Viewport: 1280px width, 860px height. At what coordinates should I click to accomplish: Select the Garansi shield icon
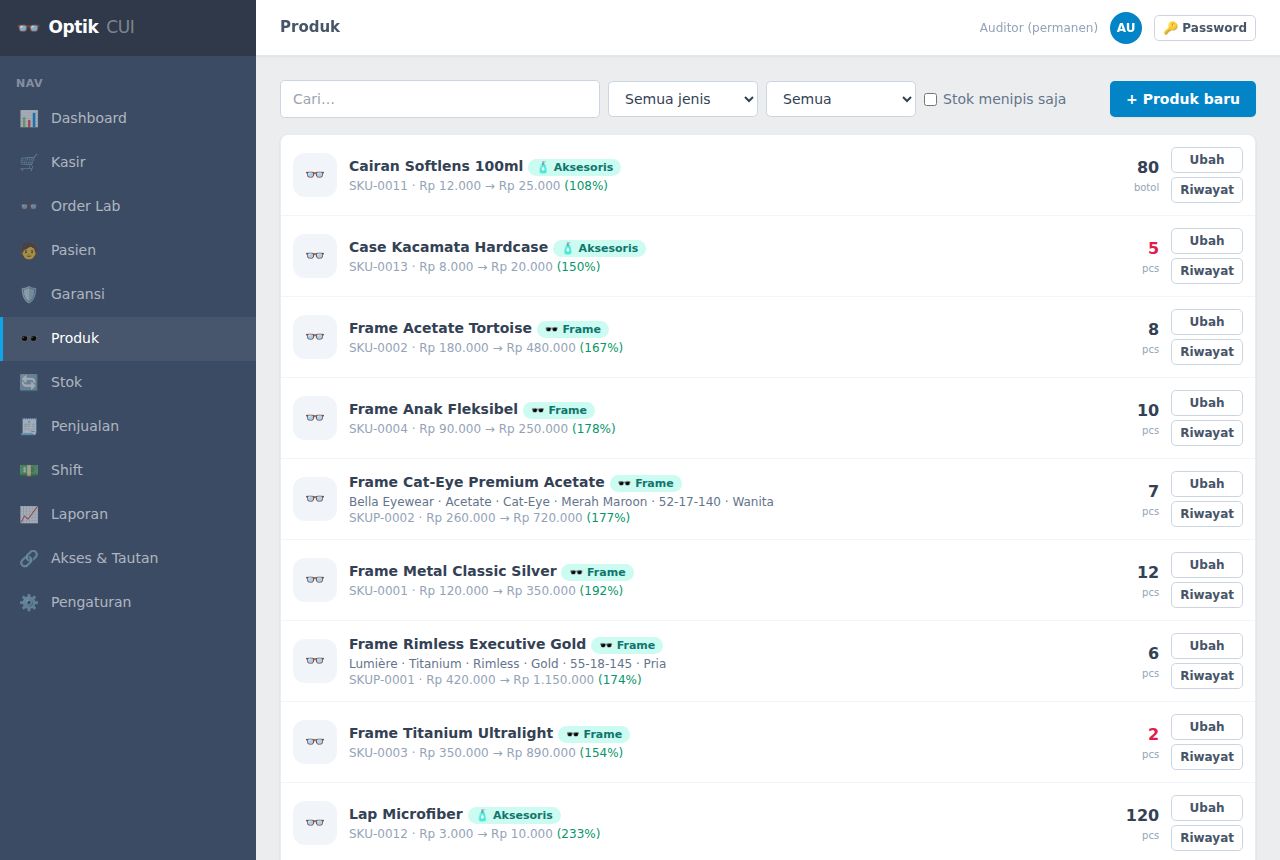[29, 294]
